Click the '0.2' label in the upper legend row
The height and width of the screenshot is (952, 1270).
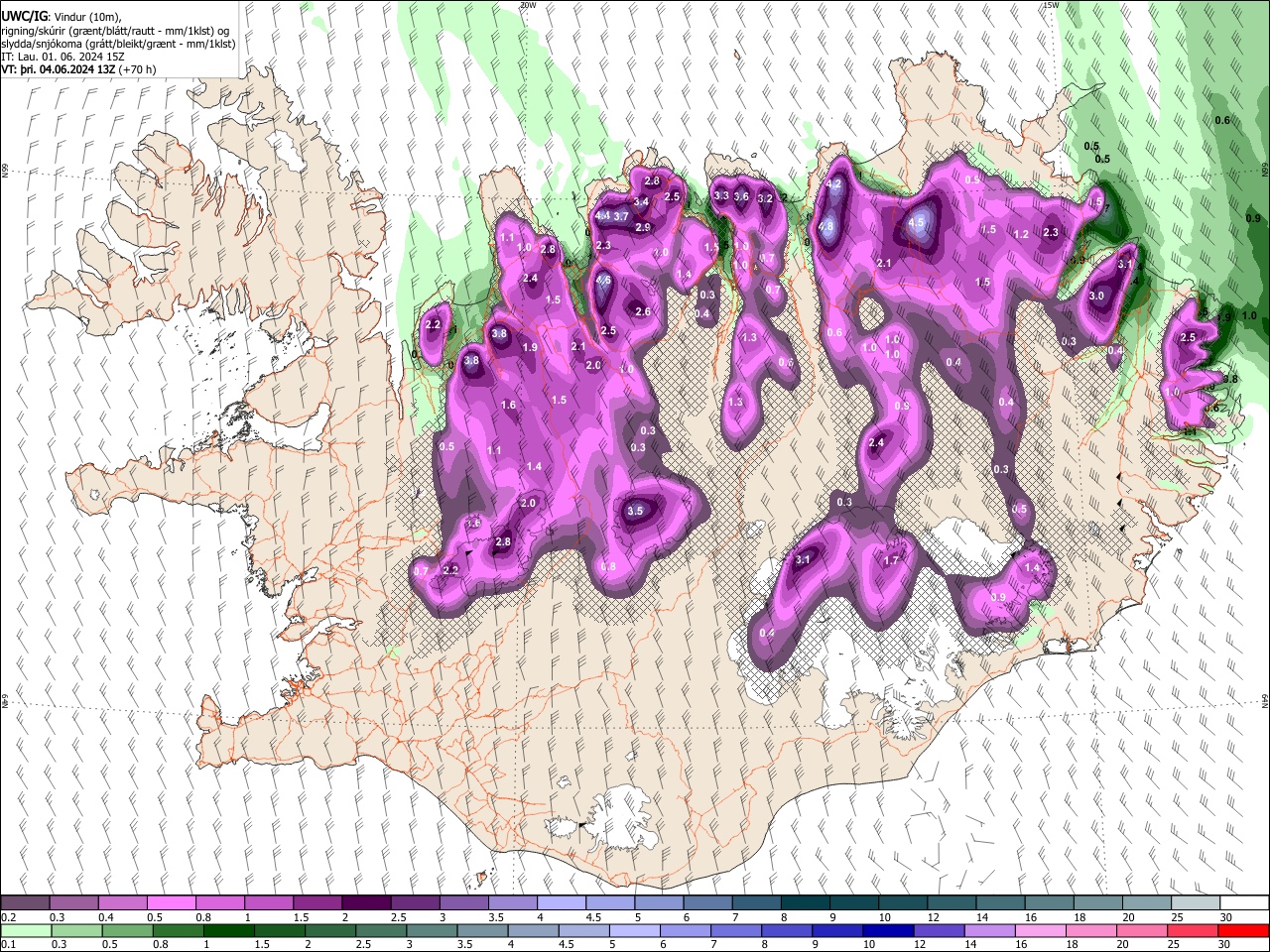click(9, 917)
